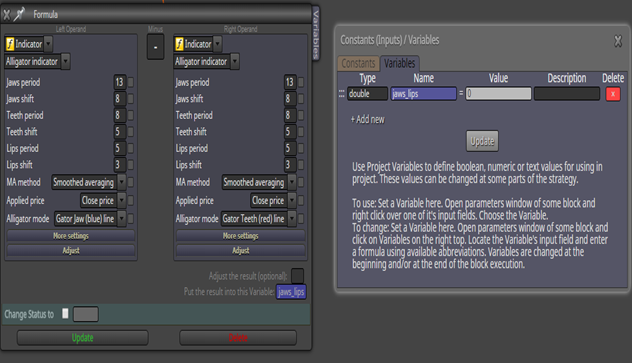Edit right operand Jaws period value 13
Screen dimensions: 632x363
(x=290, y=82)
